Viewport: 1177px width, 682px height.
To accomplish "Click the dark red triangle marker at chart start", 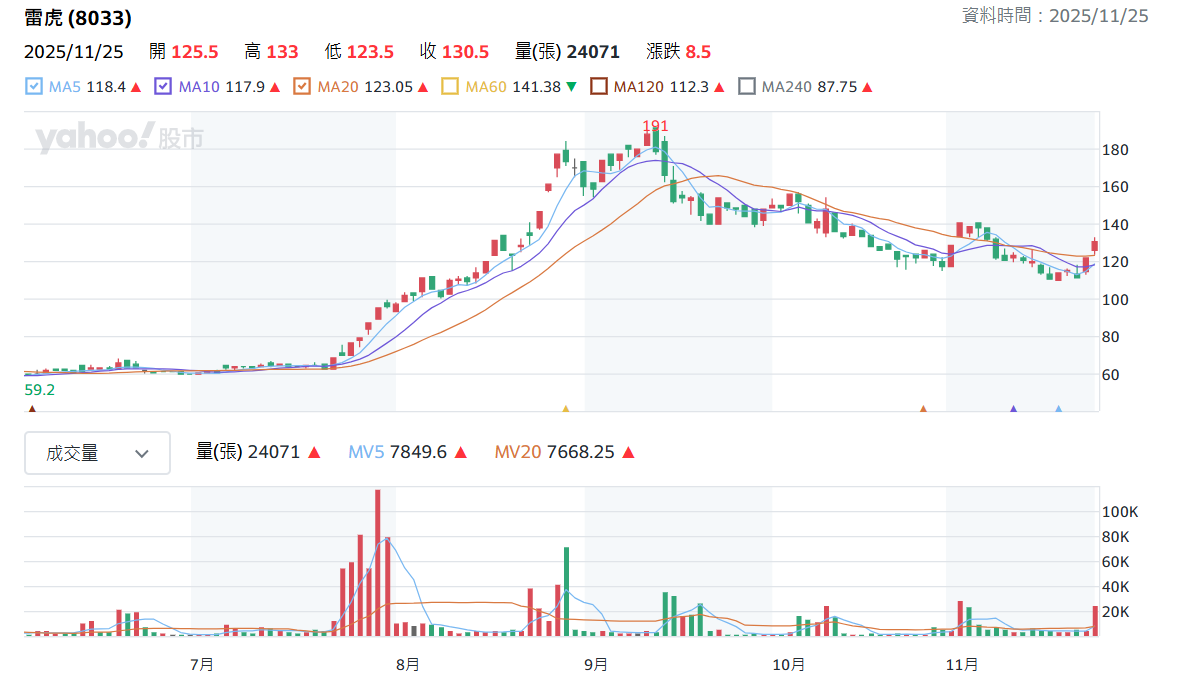I will [x=32, y=409].
